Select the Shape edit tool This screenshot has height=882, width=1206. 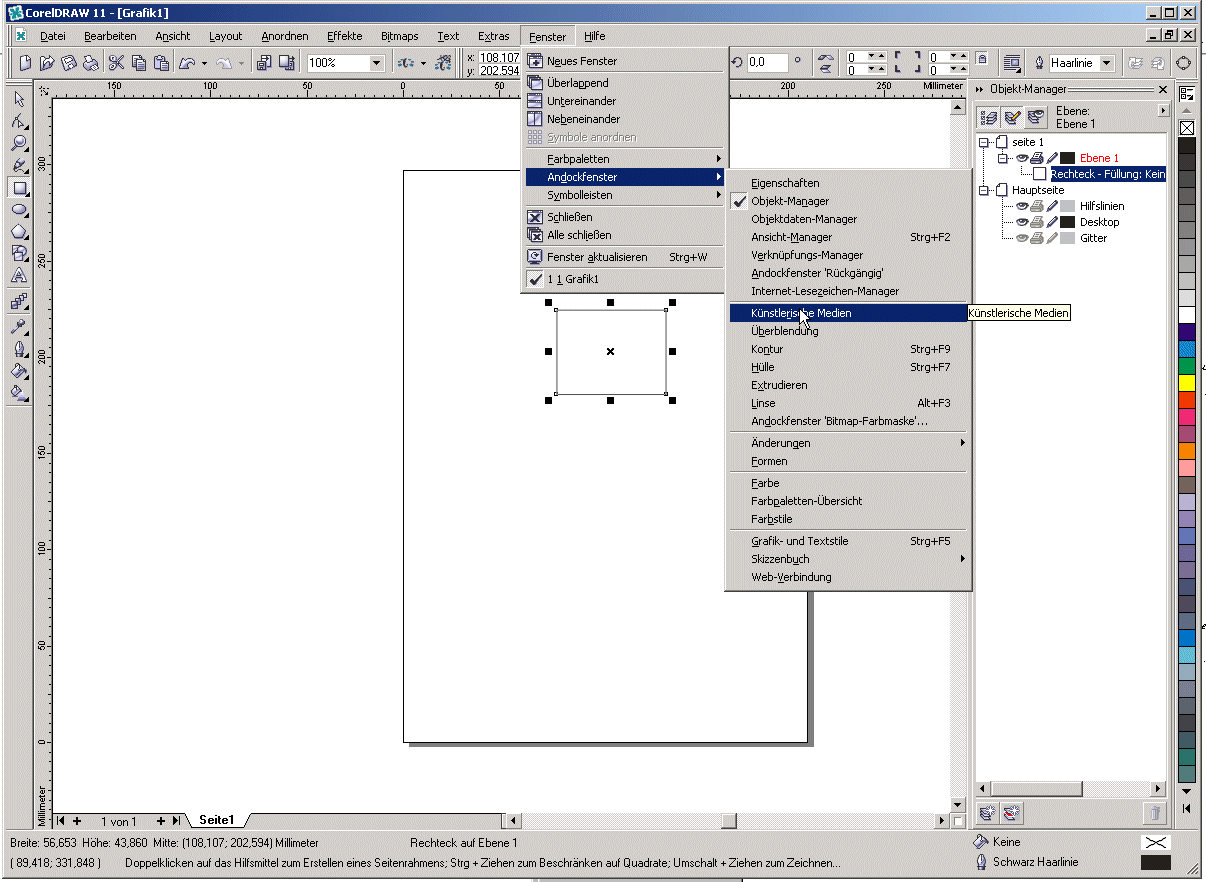(x=19, y=121)
